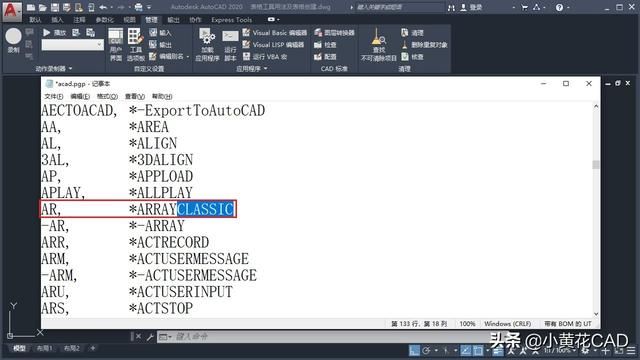The width and height of the screenshot is (640, 360).
Task: Open the Visual LISP editor
Action: (273, 44)
